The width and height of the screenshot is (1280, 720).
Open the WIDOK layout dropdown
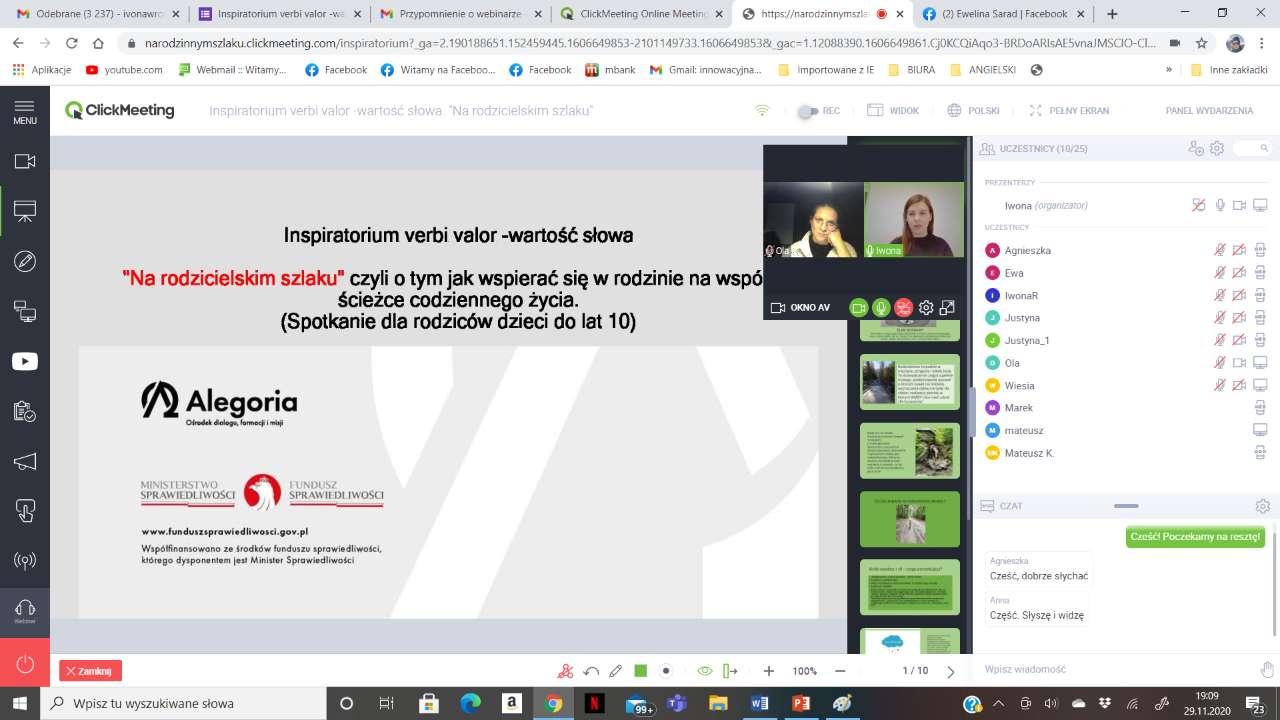(x=893, y=111)
